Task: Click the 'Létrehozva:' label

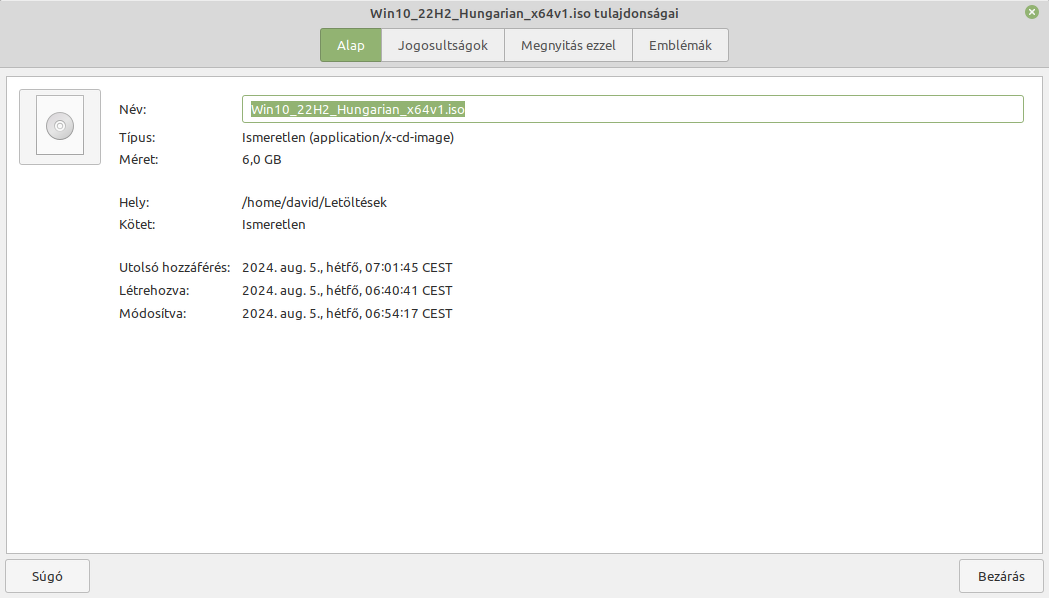Action: click(154, 291)
